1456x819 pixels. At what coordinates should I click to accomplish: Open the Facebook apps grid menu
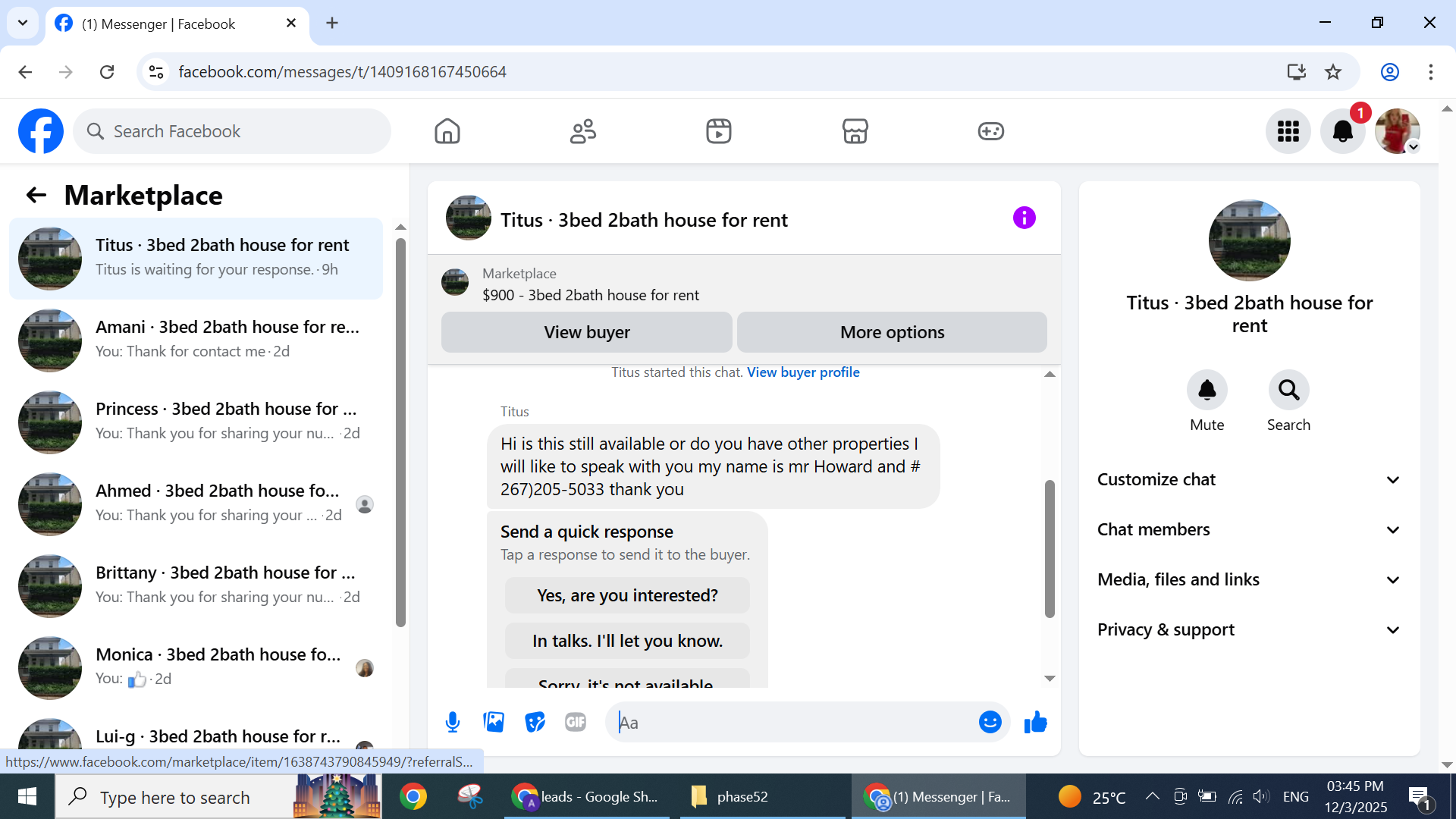click(x=1288, y=131)
